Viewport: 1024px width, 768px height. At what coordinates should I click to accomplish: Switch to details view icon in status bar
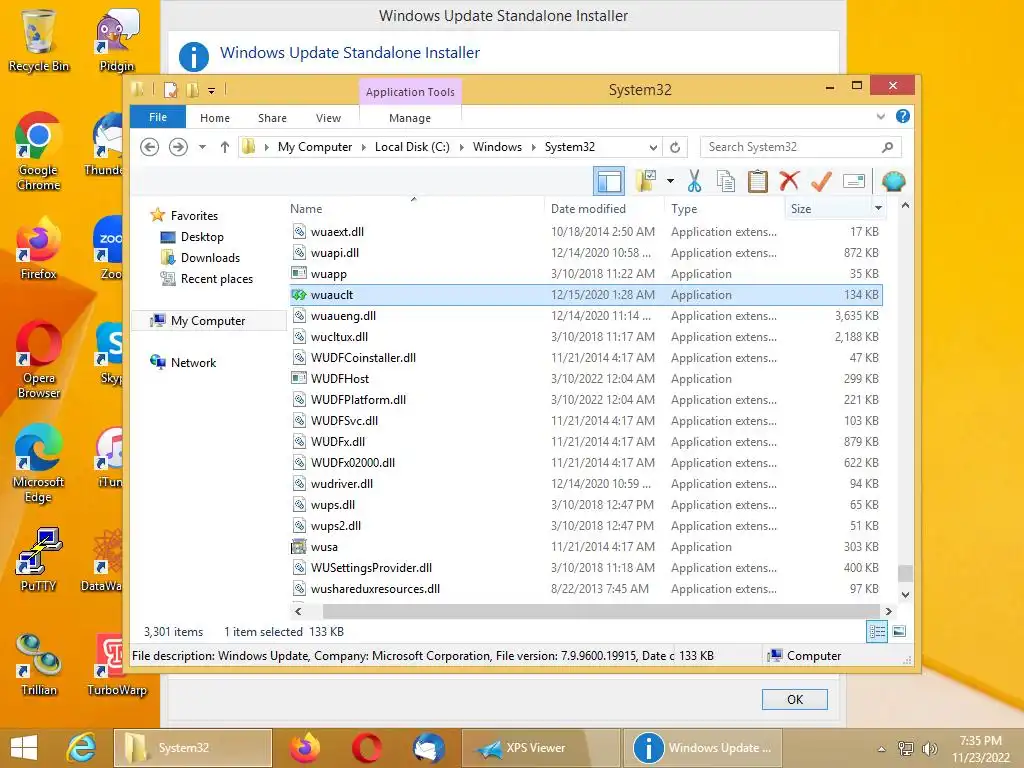click(x=877, y=632)
